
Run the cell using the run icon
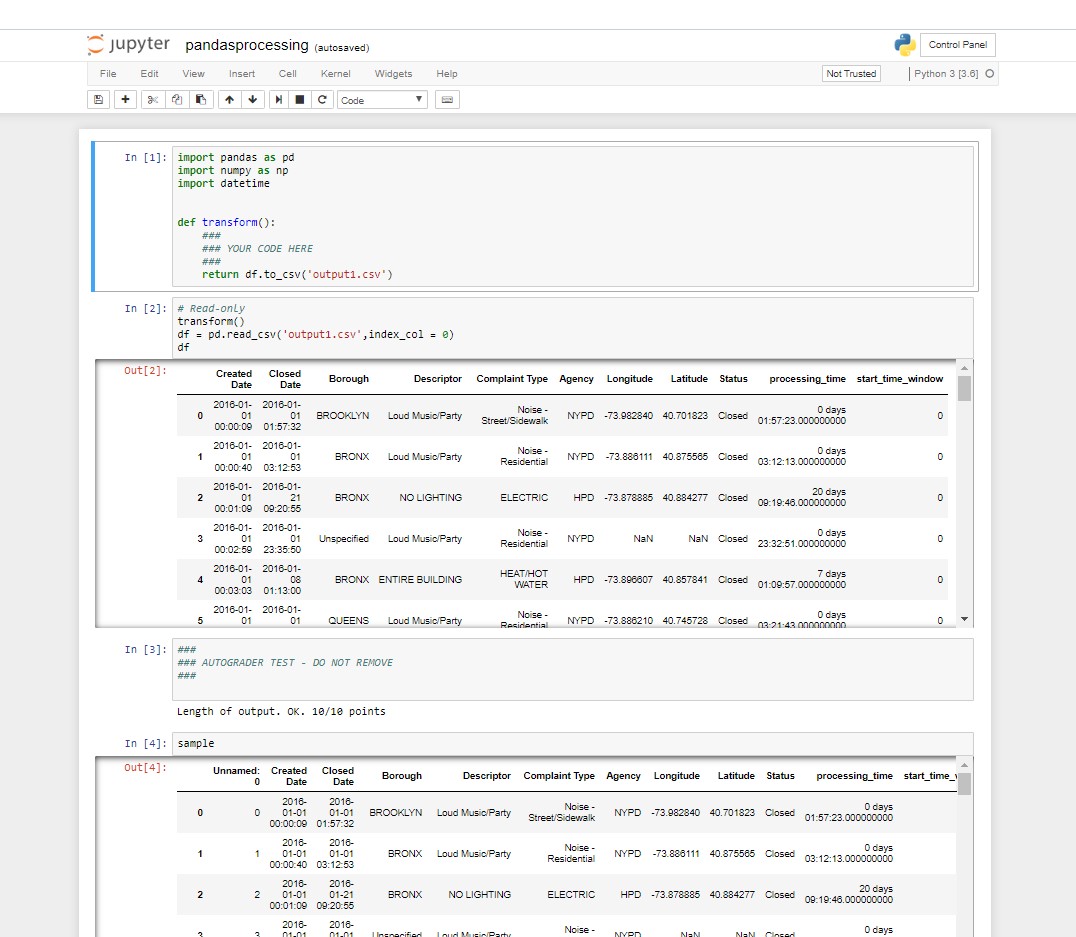[279, 99]
